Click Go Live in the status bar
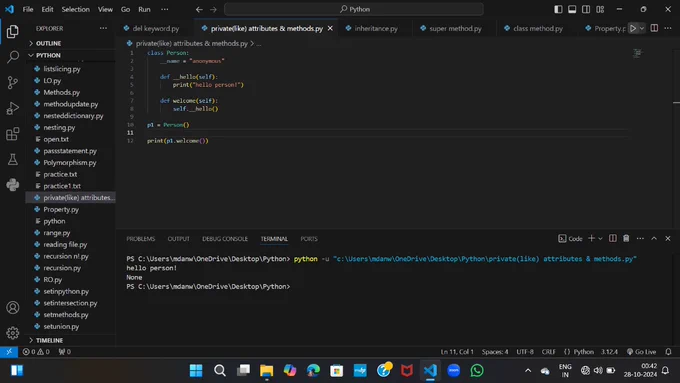Viewport: 680px width, 383px height. tap(641, 352)
